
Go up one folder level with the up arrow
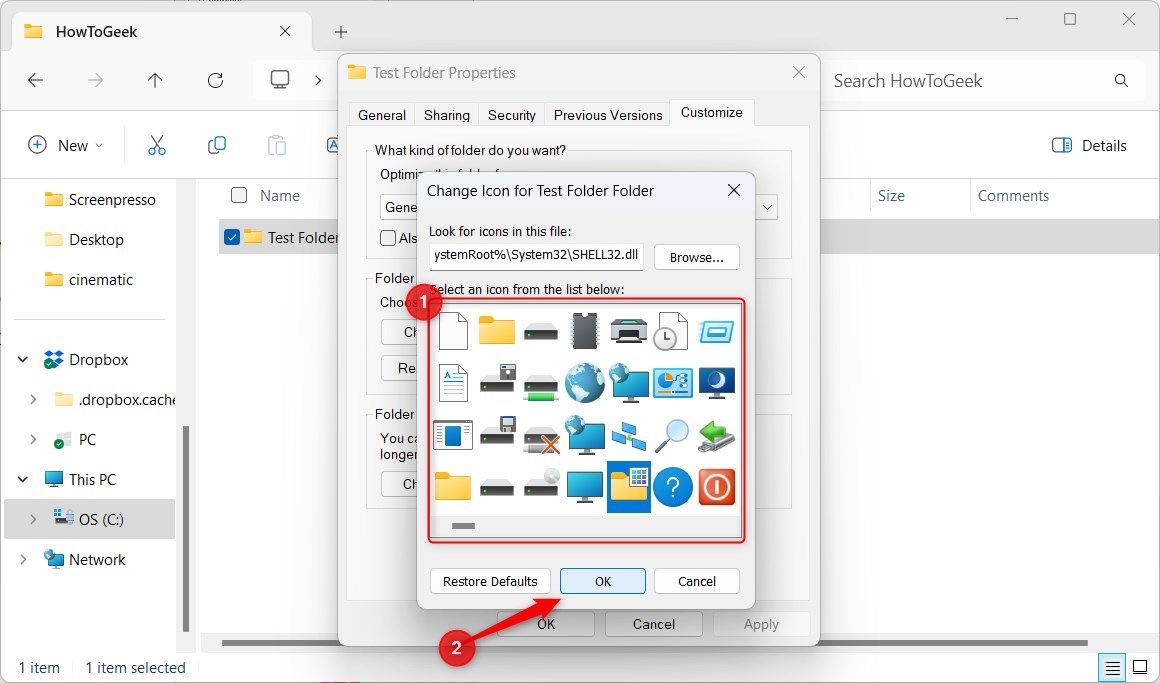click(155, 80)
